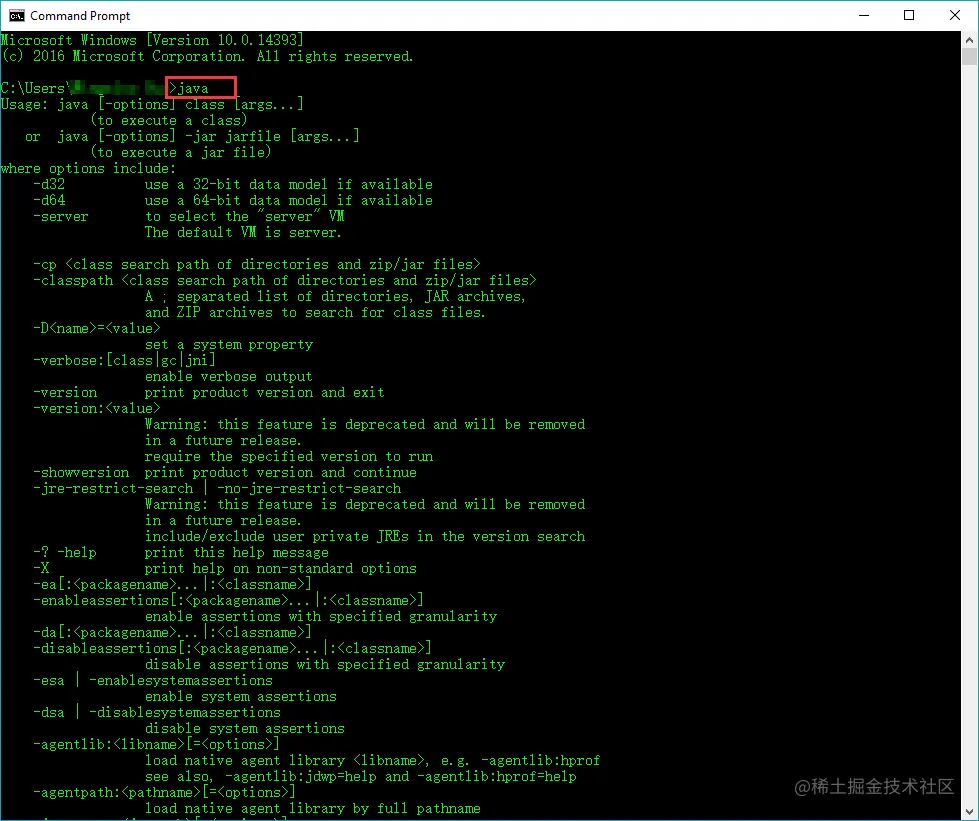Click the '-agentlib:<libname>' option line
The width and height of the screenshot is (979, 821).
(156, 744)
